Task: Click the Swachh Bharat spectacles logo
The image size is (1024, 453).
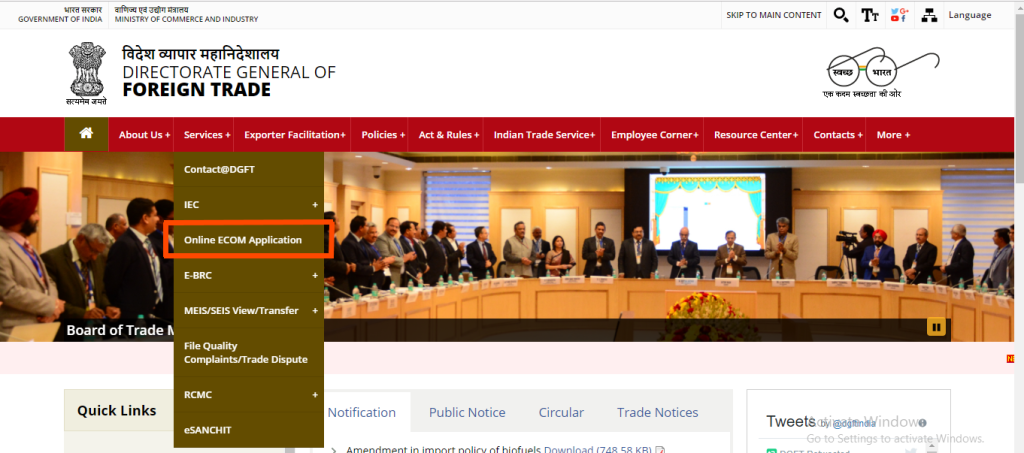Action: coord(883,72)
